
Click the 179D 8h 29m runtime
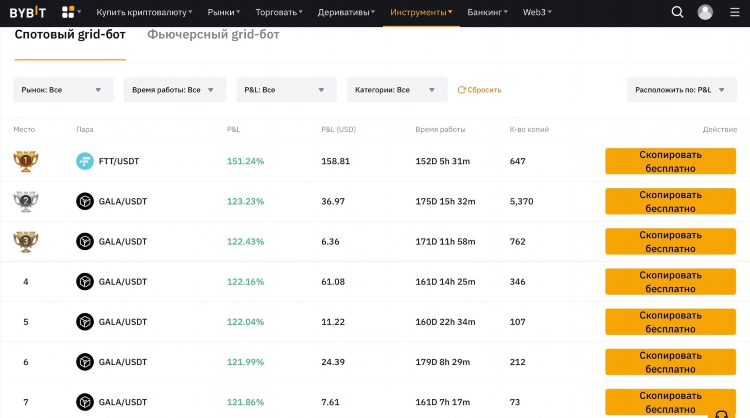pyautogui.click(x=442, y=362)
